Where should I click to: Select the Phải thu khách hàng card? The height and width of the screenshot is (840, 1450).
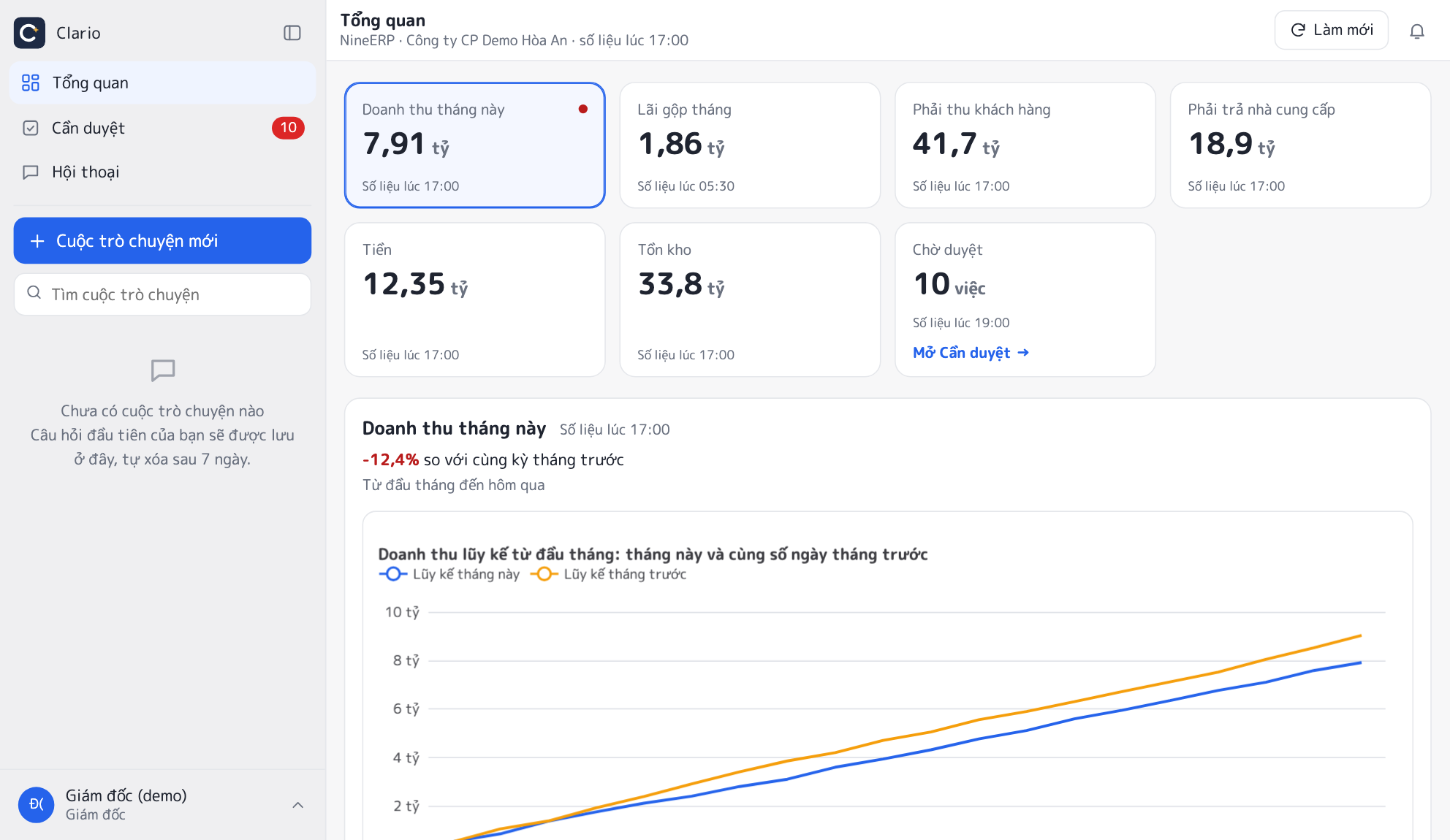(x=1025, y=145)
